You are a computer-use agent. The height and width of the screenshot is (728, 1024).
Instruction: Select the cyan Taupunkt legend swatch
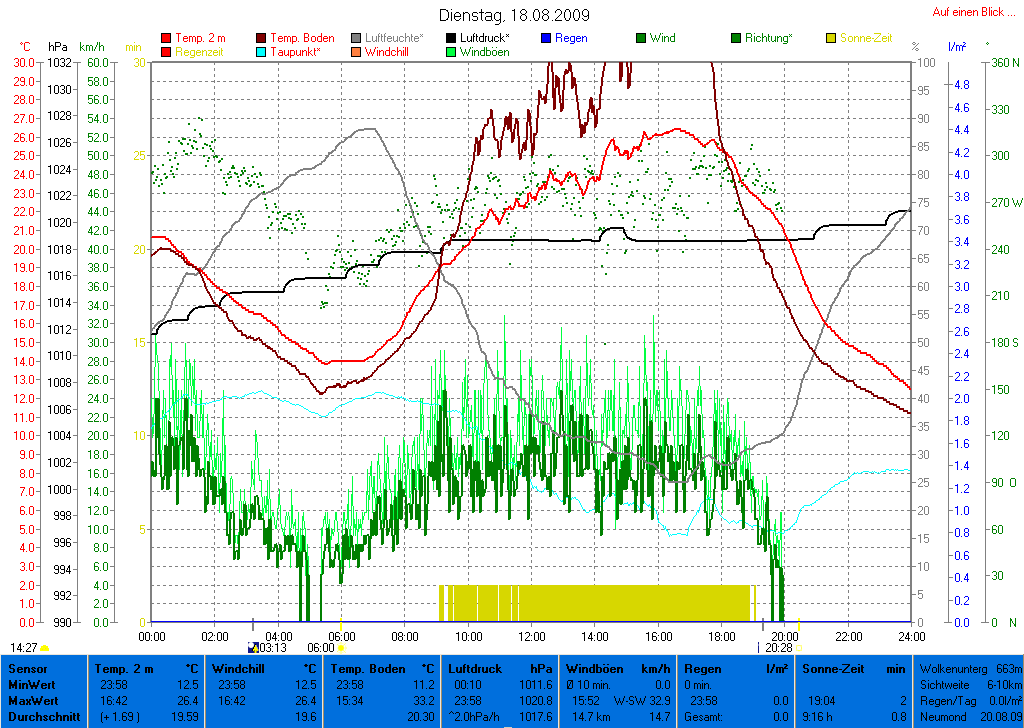[x=262, y=52]
